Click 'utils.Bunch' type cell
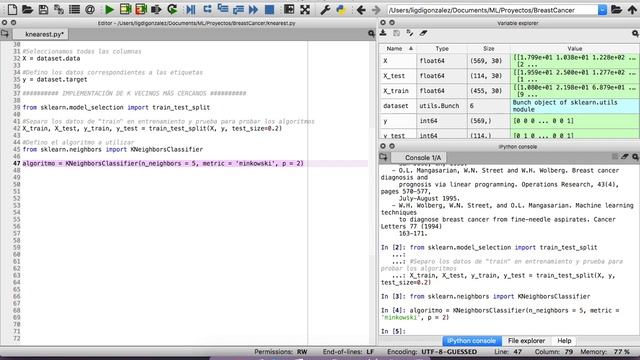Viewport: 640px width, 360px height. [x=442, y=106]
